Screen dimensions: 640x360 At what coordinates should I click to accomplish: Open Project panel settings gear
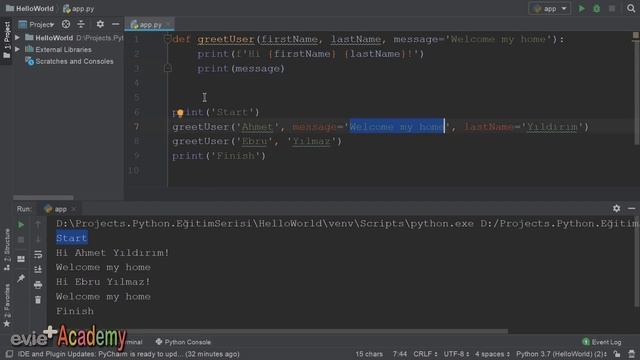pos(100,24)
